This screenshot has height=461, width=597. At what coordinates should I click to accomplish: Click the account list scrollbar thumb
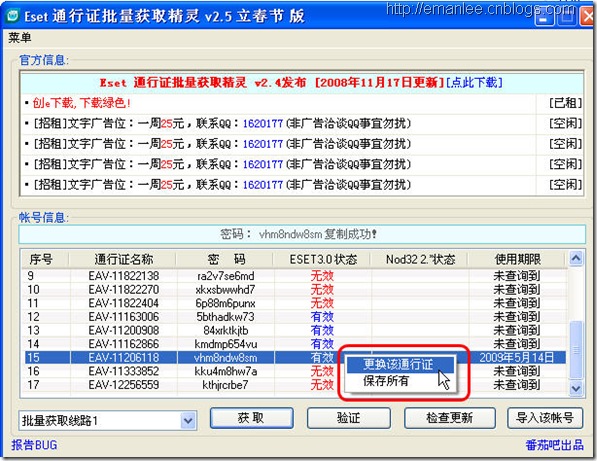coord(576,350)
